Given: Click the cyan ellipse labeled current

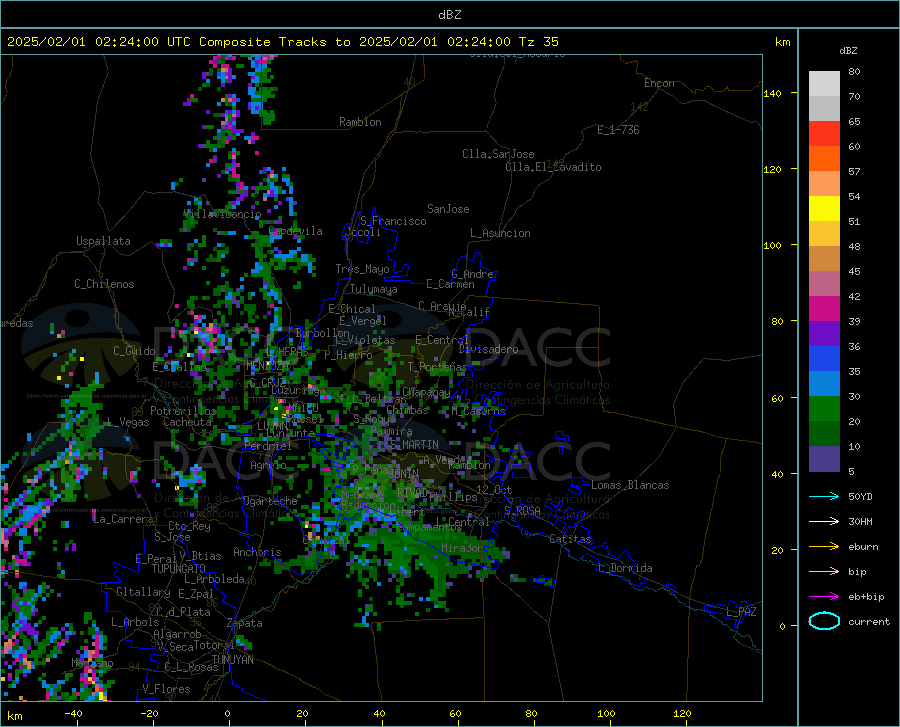Looking at the screenshot, I should tap(824, 621).
